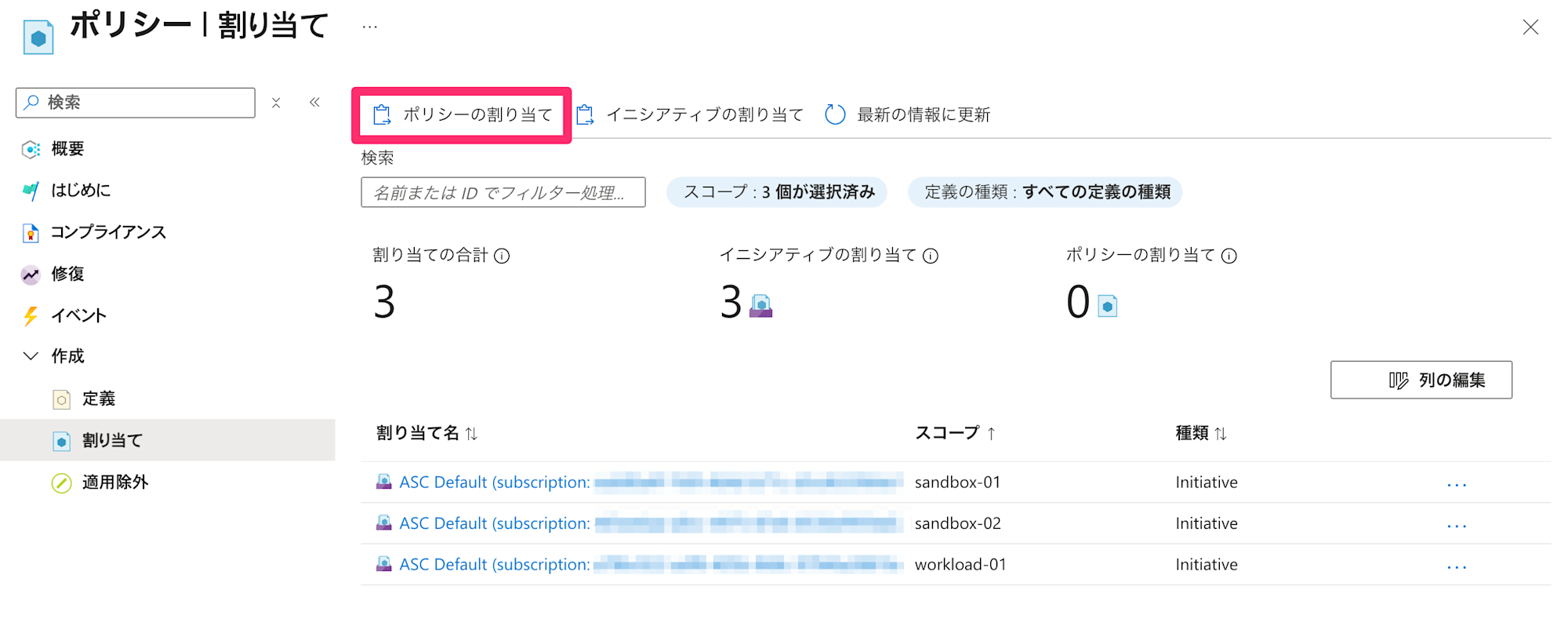The height and width of the screenshot is (626, 1568).
Task: Focus the sidebar 検索 search box
Action: [136, 103]
